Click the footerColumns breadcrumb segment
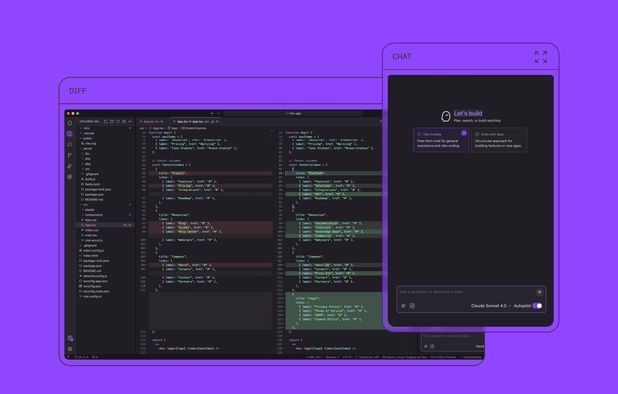The width and height of the screenshot is (618, 394). 194,128
